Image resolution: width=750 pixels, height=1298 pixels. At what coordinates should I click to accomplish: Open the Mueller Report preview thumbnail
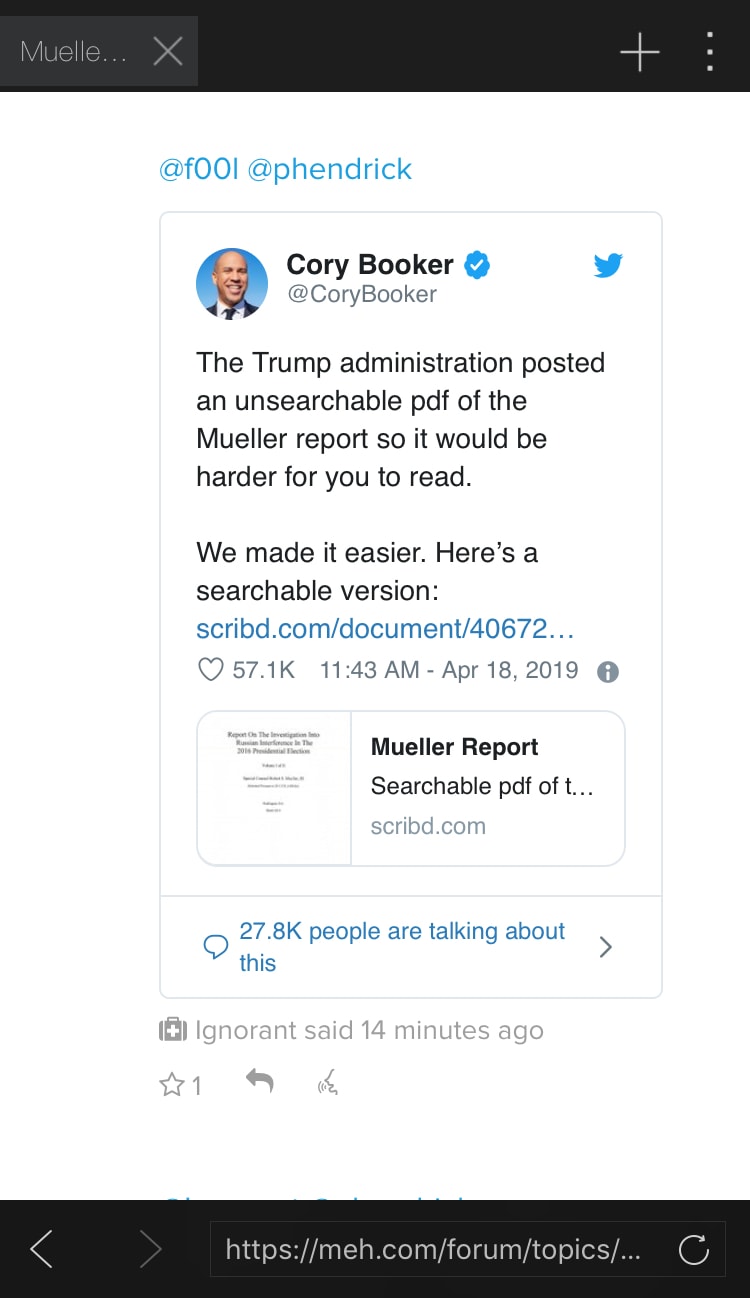pos(275,788)
